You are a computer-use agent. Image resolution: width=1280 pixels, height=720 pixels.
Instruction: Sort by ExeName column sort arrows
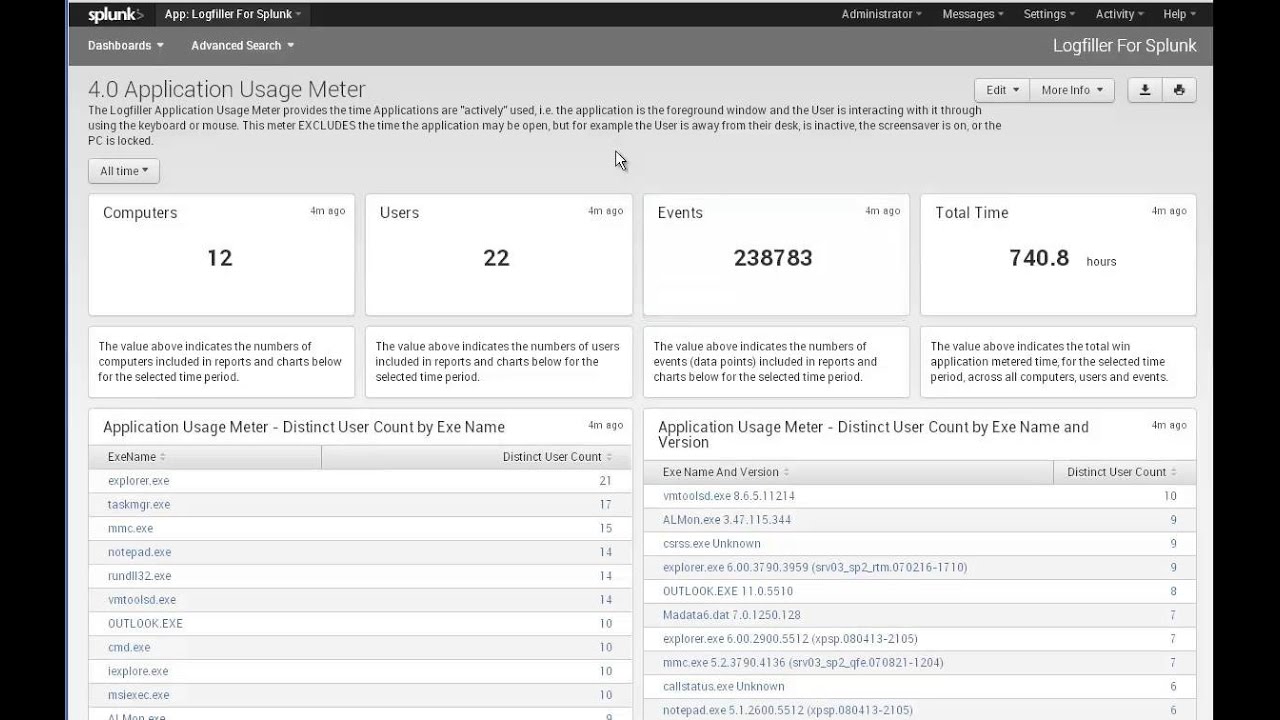(163, 457)
